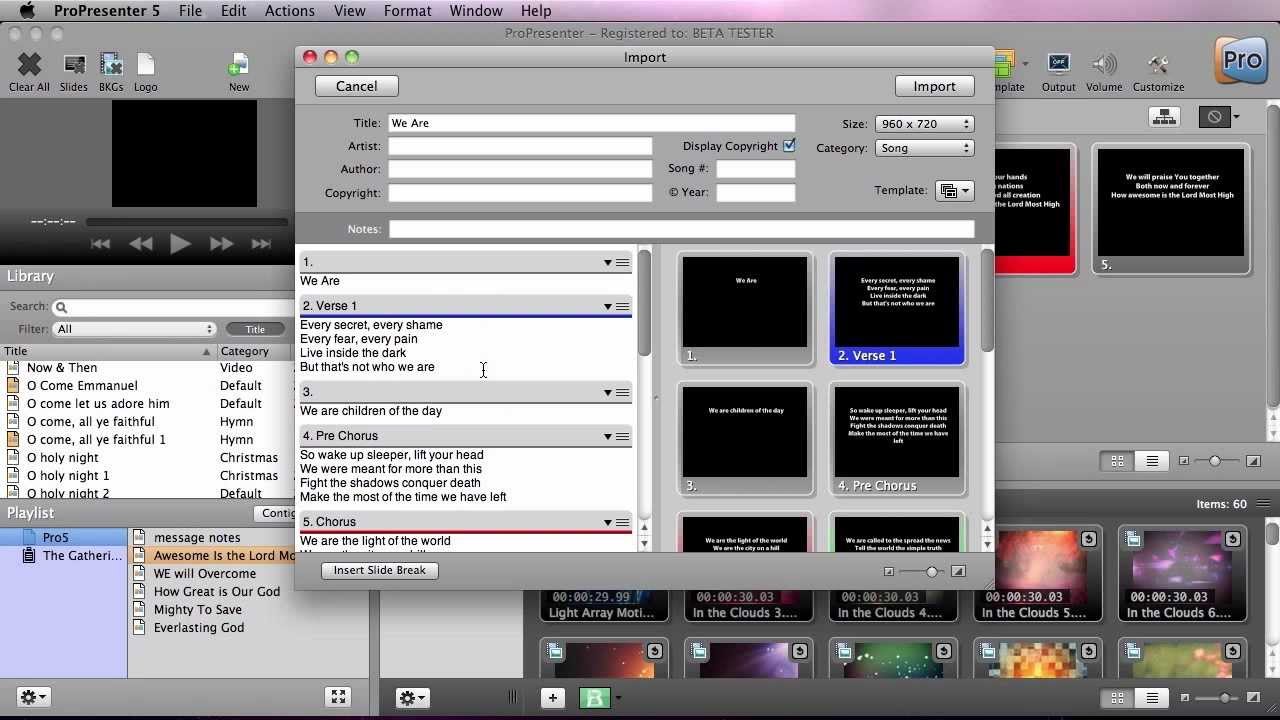Image resolution: width=1280 pixels, height=720 pixels.
Task: Click the play button in preview
Action: [180, 243]
